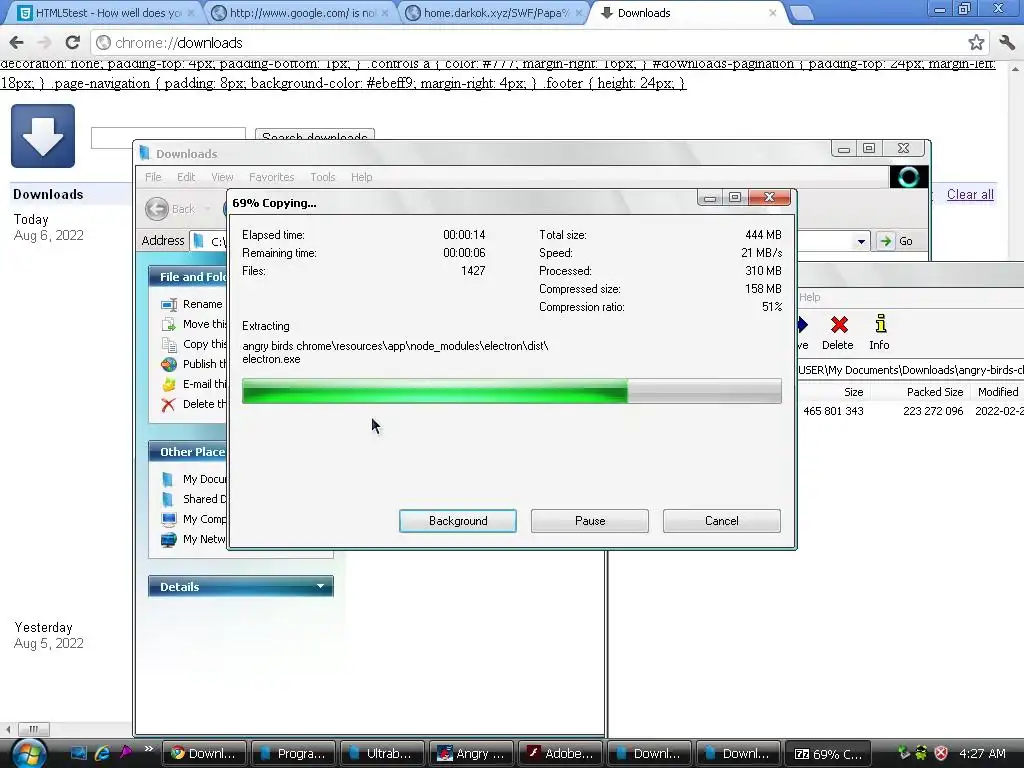This screenshot has width=1024, height=768.
Task: Open the Adobe taskbar button
Action: pos(560,753)
